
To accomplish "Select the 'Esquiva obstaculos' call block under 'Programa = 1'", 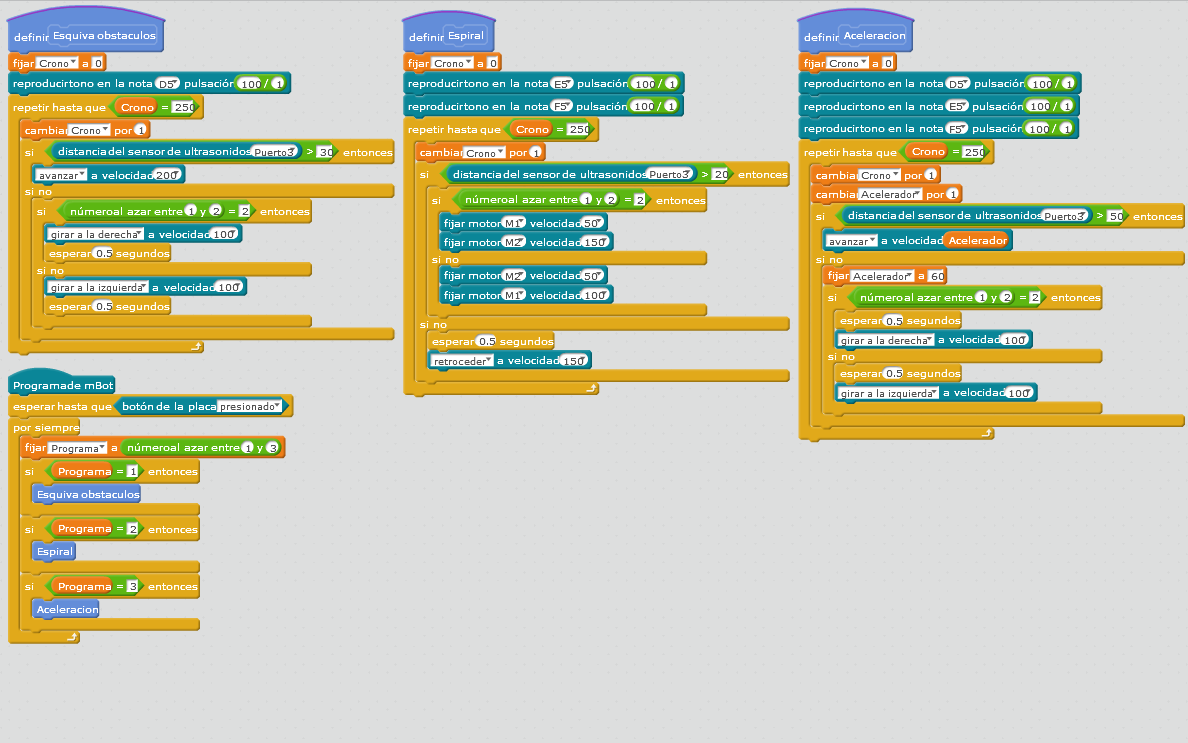I will click(88, 495).
